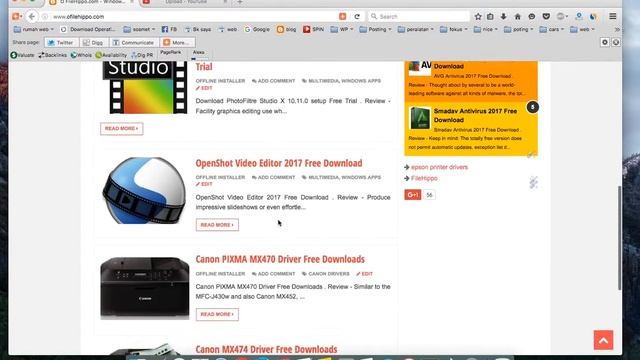Expand the fokus bookmarks folder
This screenshot has width=640, height=360.
point(453,29)
